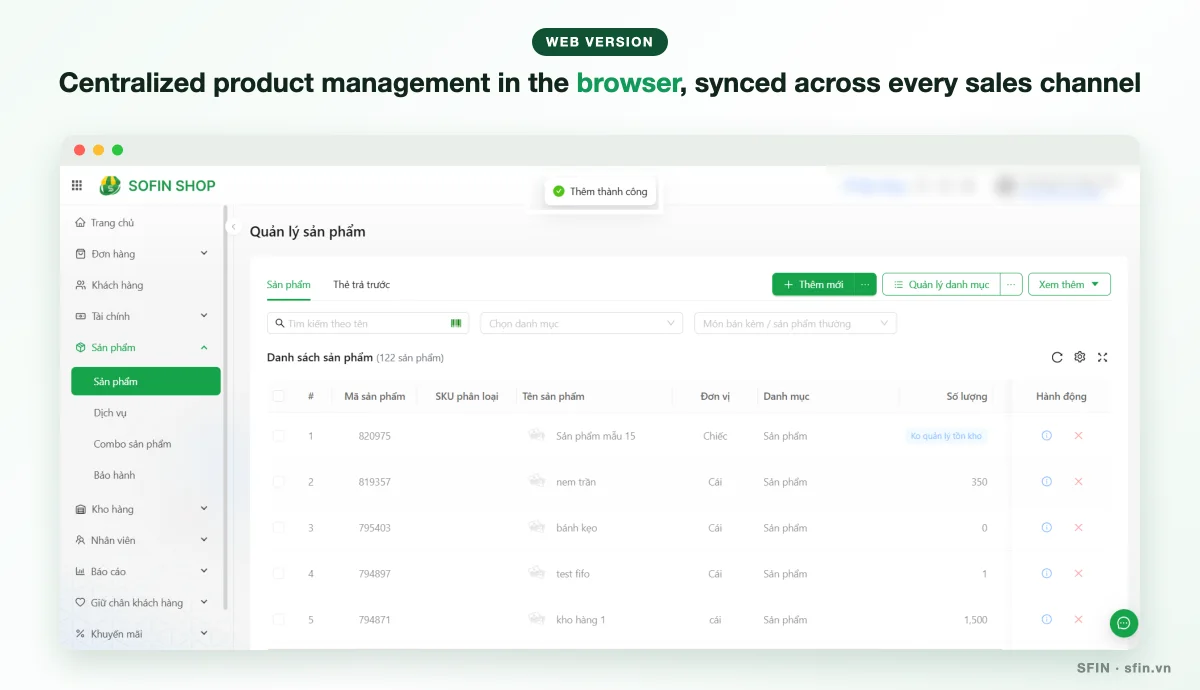Tick checkbox for product 820975
1200x690 pixels.
(278, 436)
